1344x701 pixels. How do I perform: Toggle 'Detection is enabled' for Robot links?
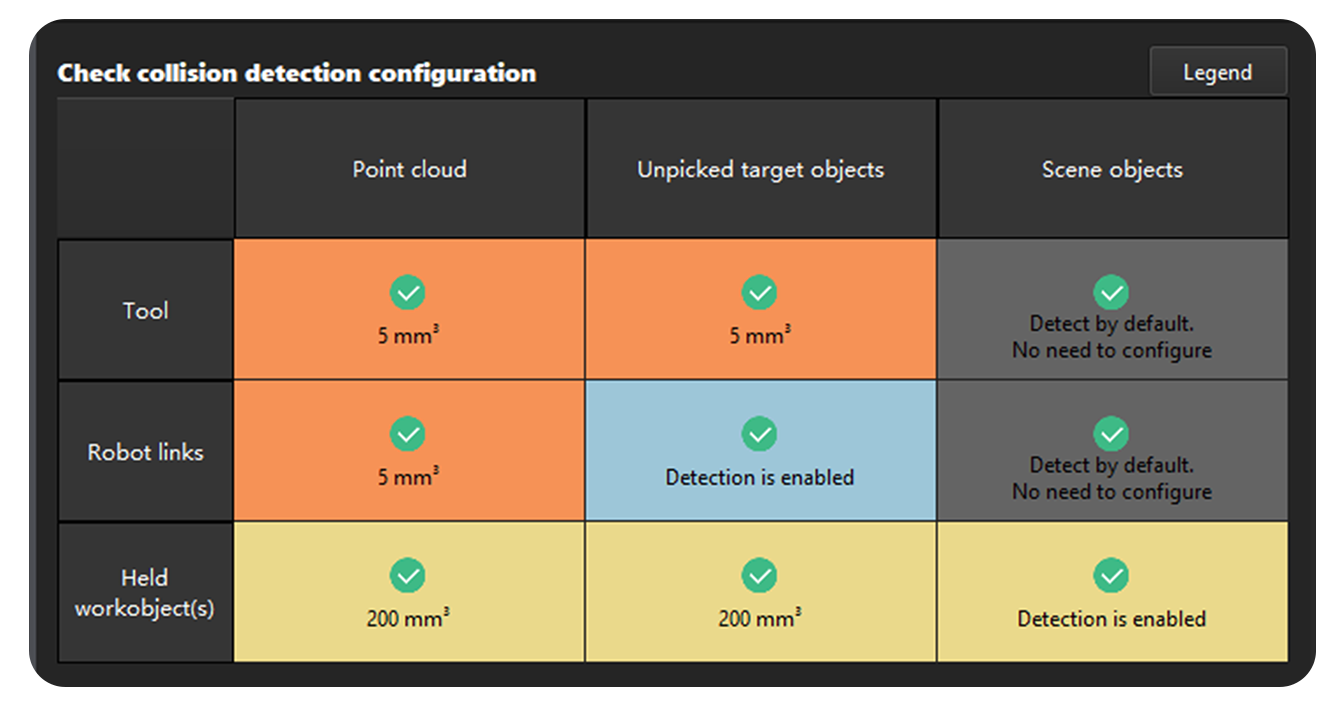[x=760, y=452]
